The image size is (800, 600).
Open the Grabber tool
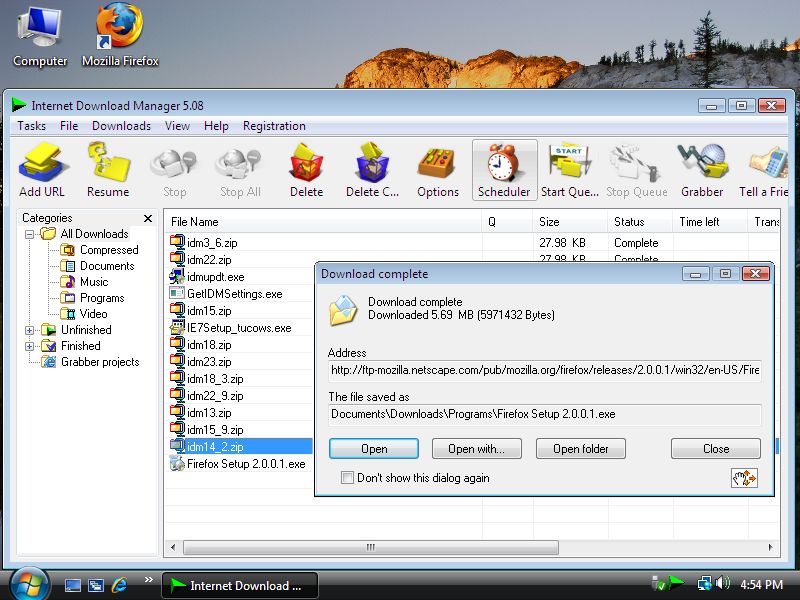[x=702, y=168]
